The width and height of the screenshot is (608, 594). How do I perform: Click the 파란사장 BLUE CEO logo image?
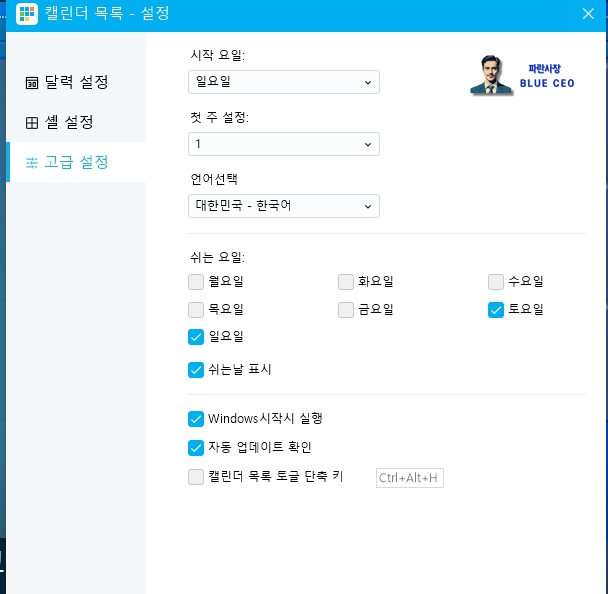click(x=522, y=75)
